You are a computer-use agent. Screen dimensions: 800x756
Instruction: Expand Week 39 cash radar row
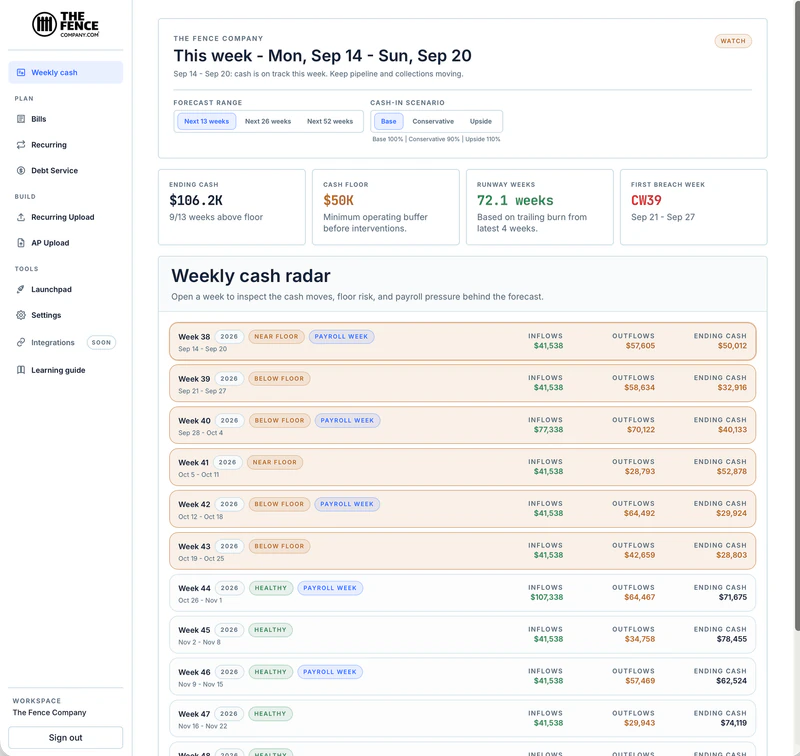tap(462, 384)
